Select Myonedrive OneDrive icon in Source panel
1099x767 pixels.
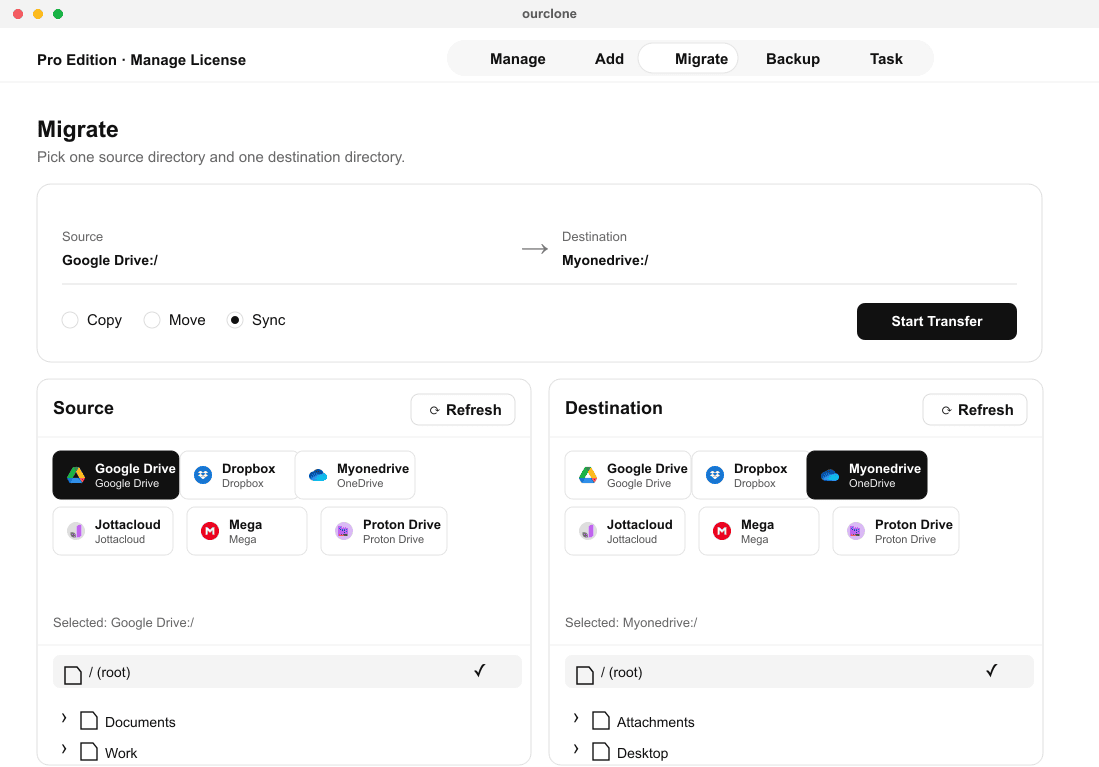pos(318,475)
